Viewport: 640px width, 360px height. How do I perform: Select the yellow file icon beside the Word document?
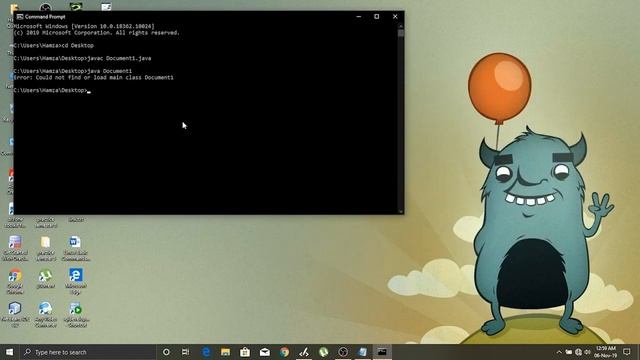point(45,242)
